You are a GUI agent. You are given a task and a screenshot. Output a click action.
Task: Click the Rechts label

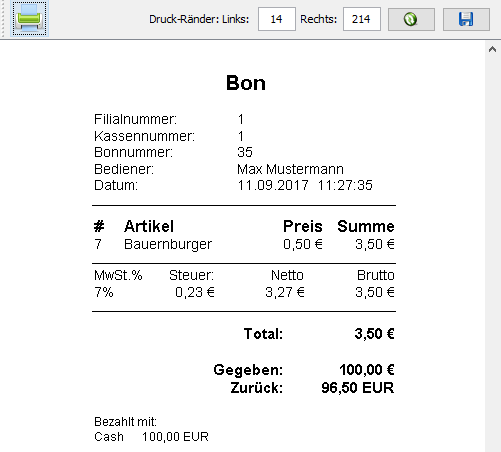(x=318, y=19)
